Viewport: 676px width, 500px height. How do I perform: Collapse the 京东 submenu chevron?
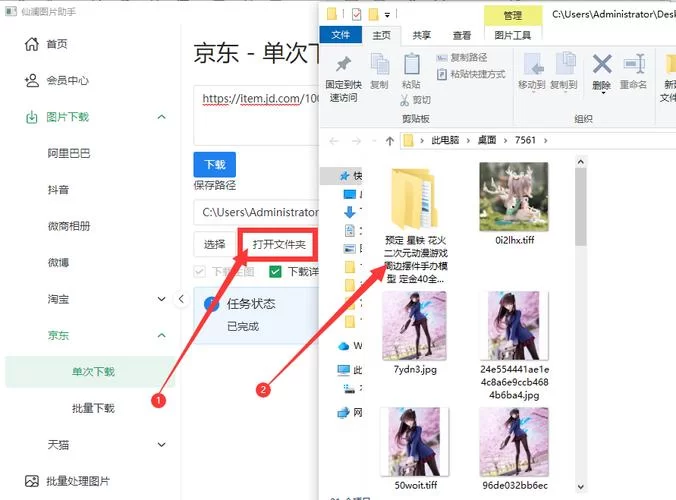(x=162, y=335)
